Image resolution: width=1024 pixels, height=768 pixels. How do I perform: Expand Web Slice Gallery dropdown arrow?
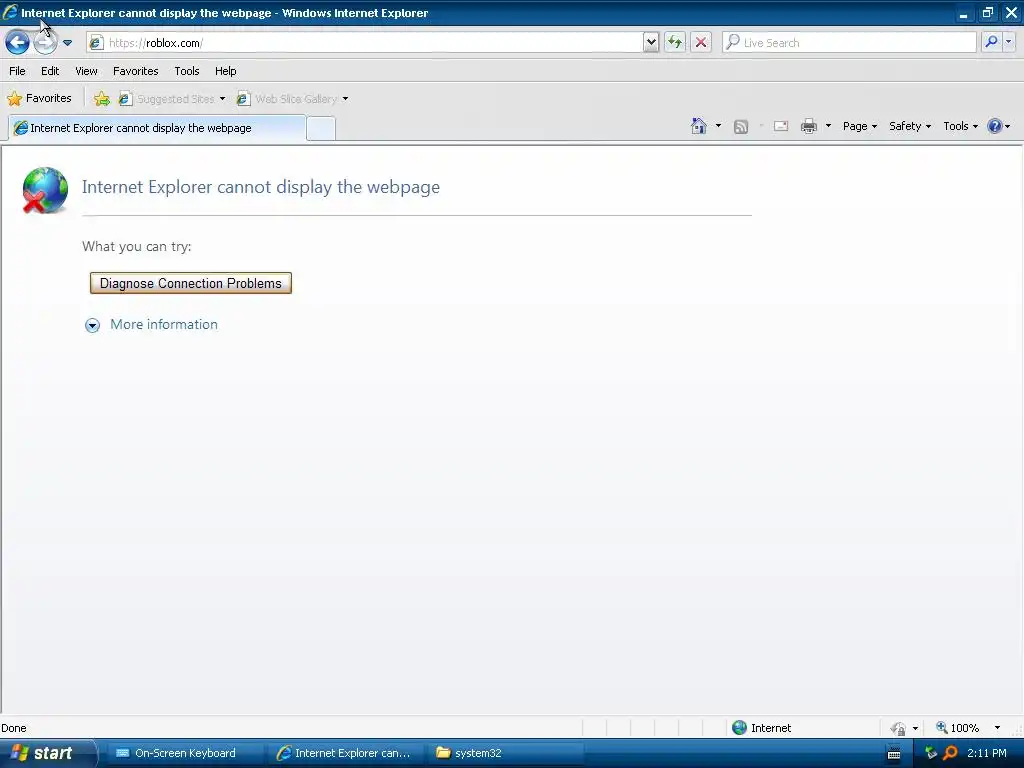[345, 99]
